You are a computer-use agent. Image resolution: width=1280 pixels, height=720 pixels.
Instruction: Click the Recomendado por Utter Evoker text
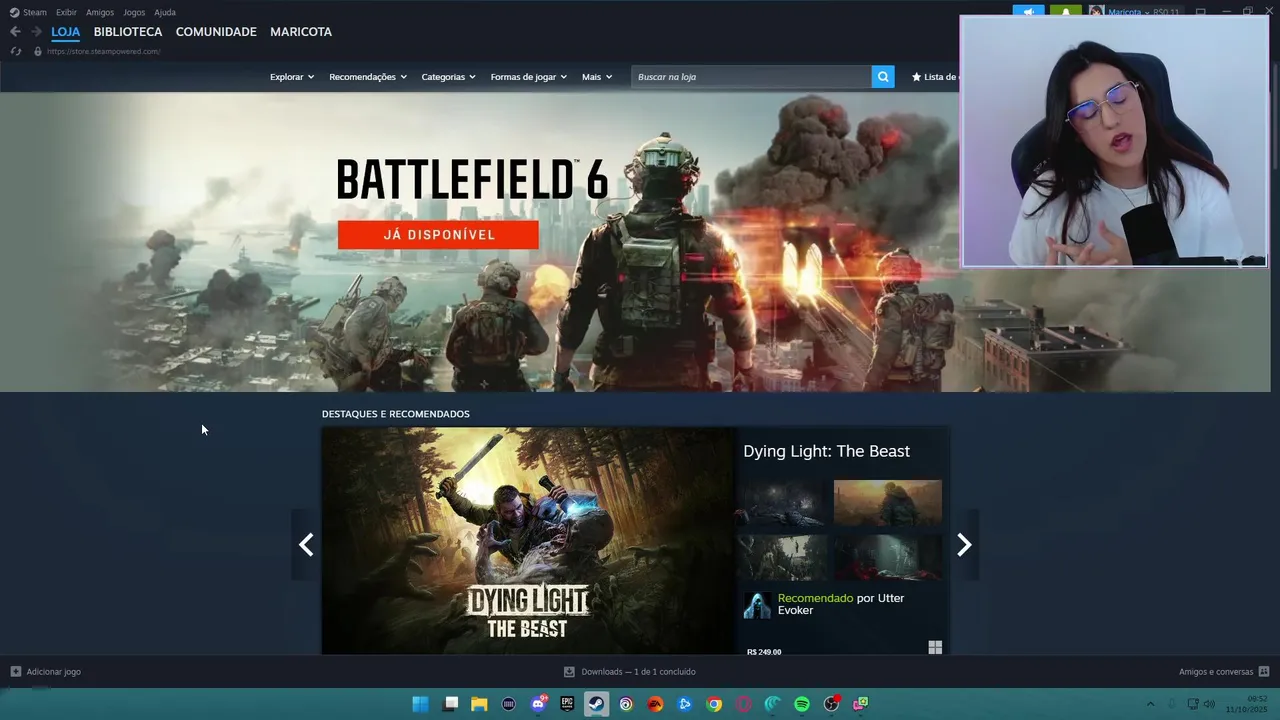pyautogui.click(x=841, y=604)
